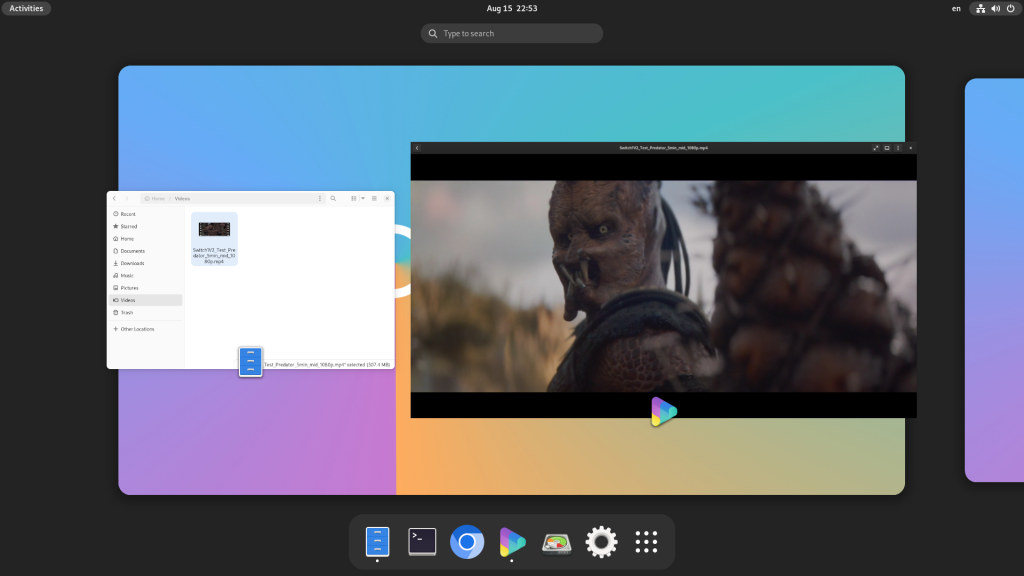Select Documents in the Files sidebar

coord(145,251)
